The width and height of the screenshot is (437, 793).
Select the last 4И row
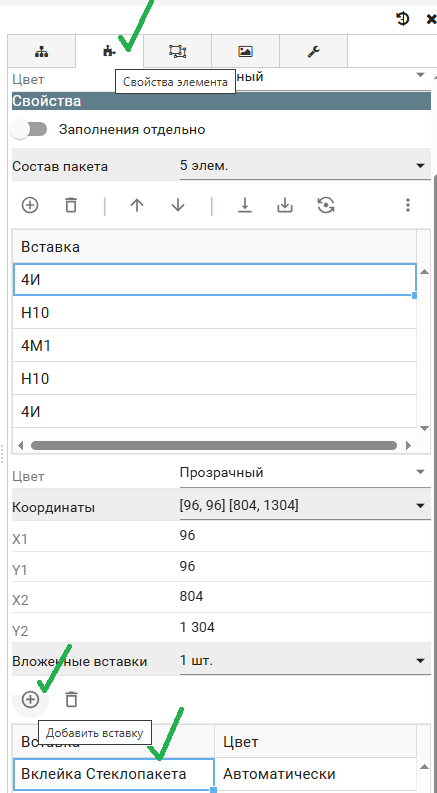click(x=214, y=412)
